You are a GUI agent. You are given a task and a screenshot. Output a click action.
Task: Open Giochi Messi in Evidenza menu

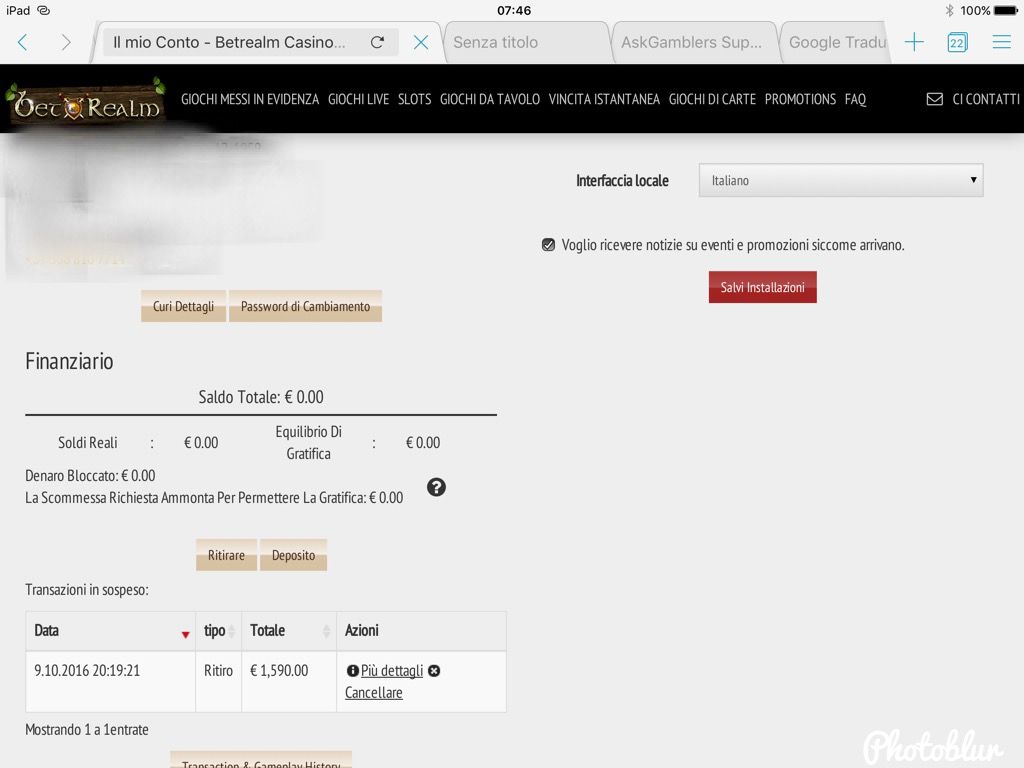tap(250, 99)
